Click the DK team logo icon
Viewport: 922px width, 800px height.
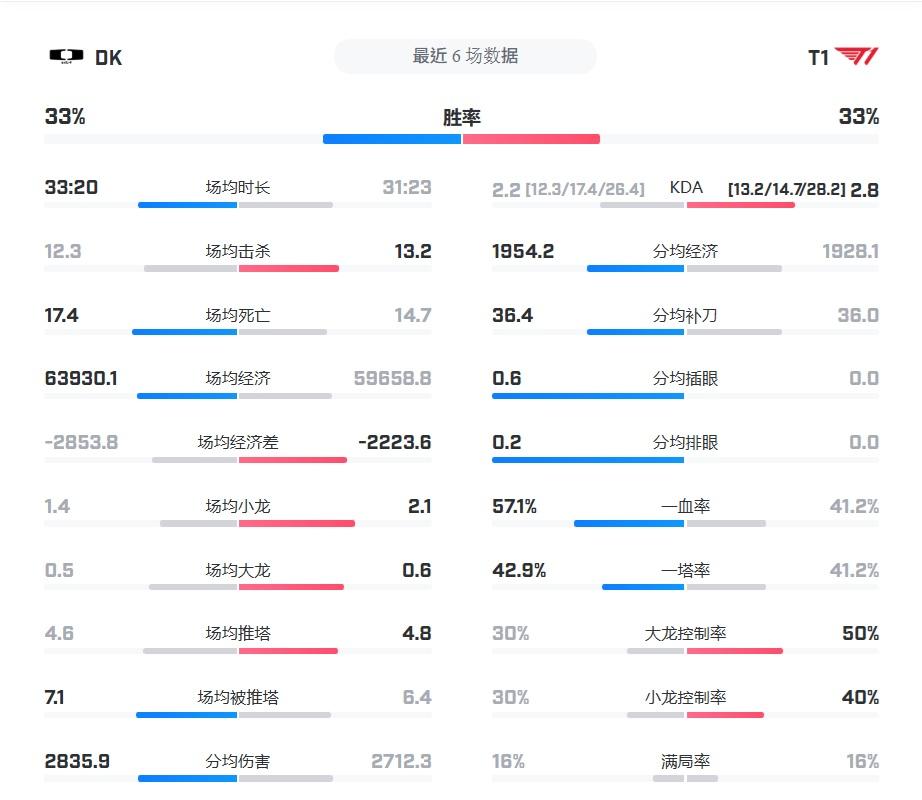click(x=66, y=57)
